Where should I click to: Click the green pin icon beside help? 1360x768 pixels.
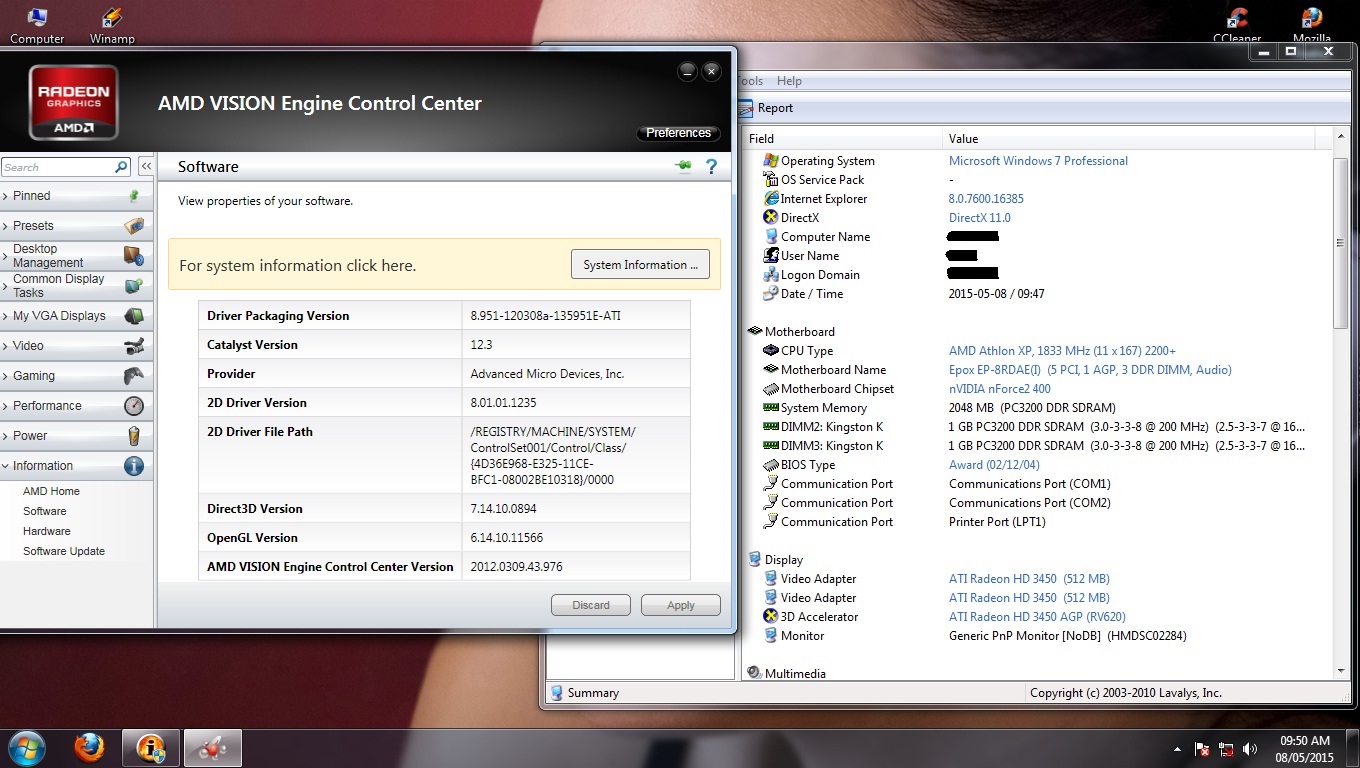[684, 167]
